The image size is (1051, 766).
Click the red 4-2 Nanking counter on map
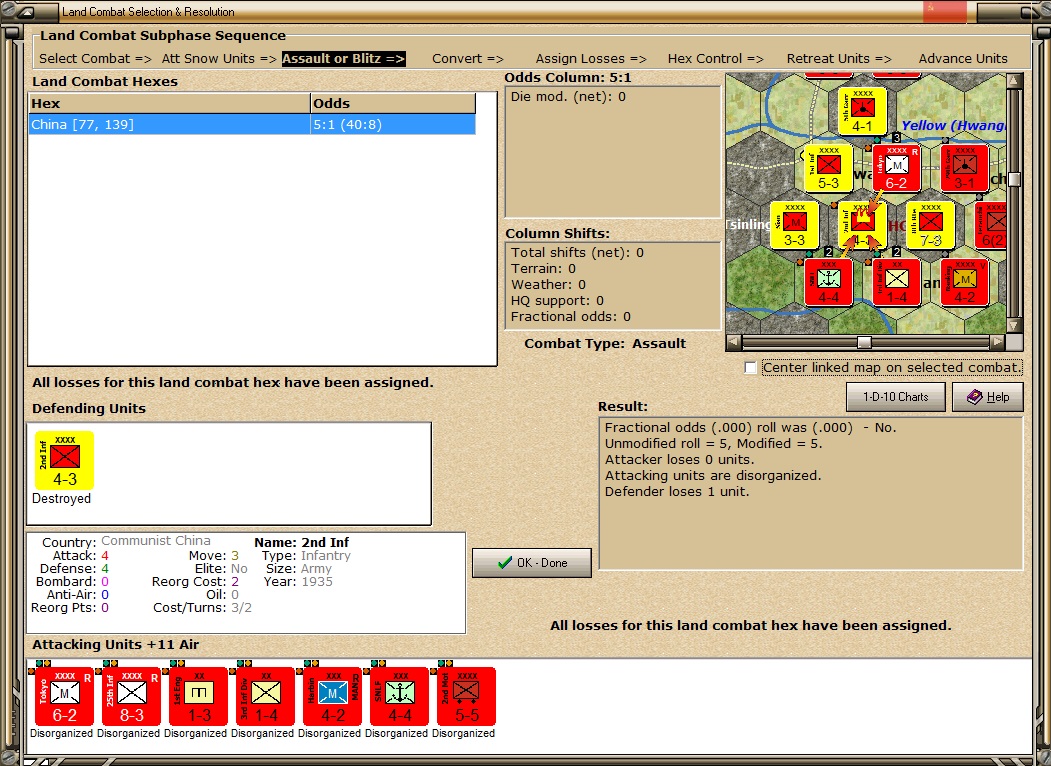965,282
